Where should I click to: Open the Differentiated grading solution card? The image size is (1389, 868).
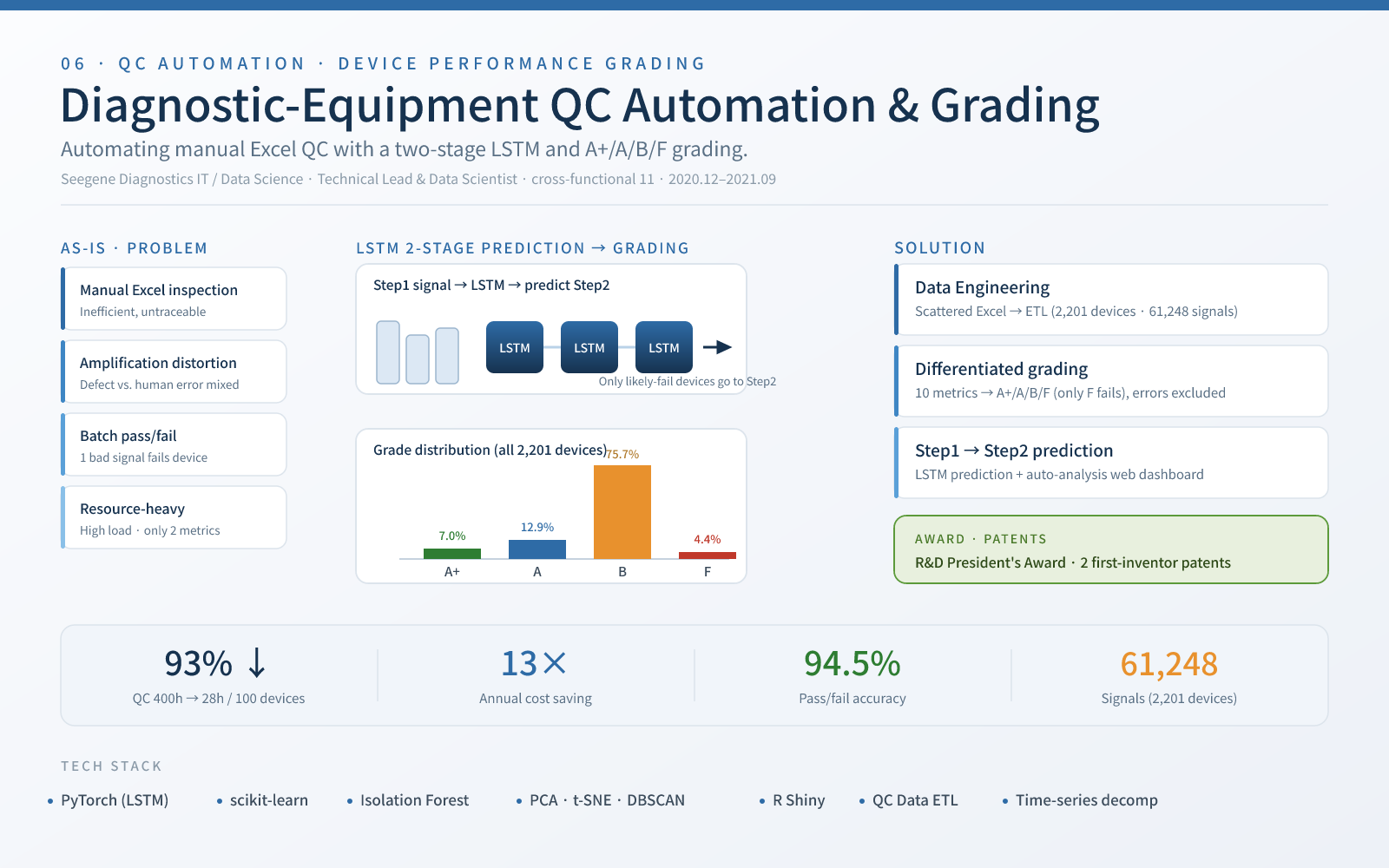click(x=1111, y=381)
